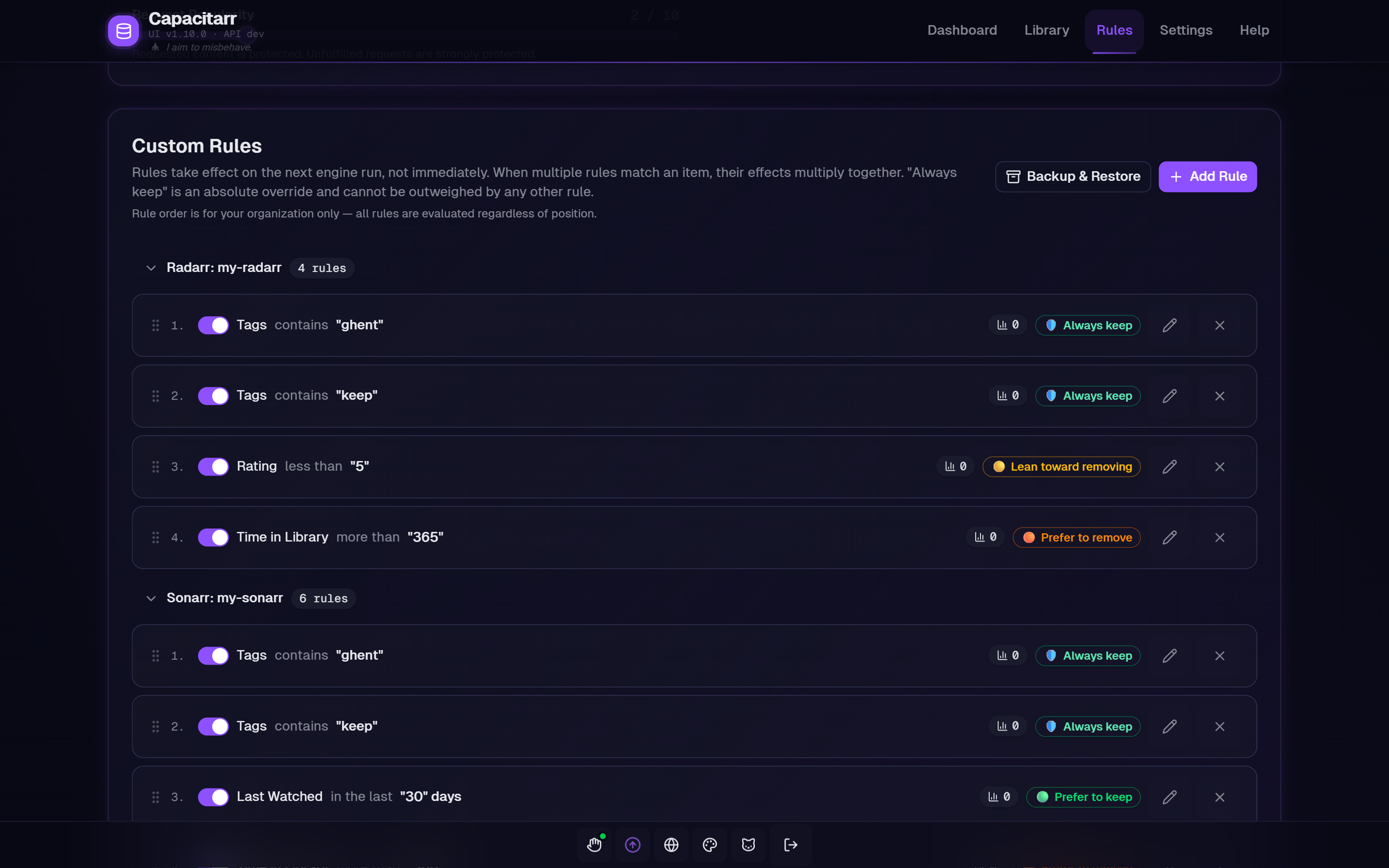
Task: Click drag handle of Sonarr "keep" rule
Action: coord(156,726)
